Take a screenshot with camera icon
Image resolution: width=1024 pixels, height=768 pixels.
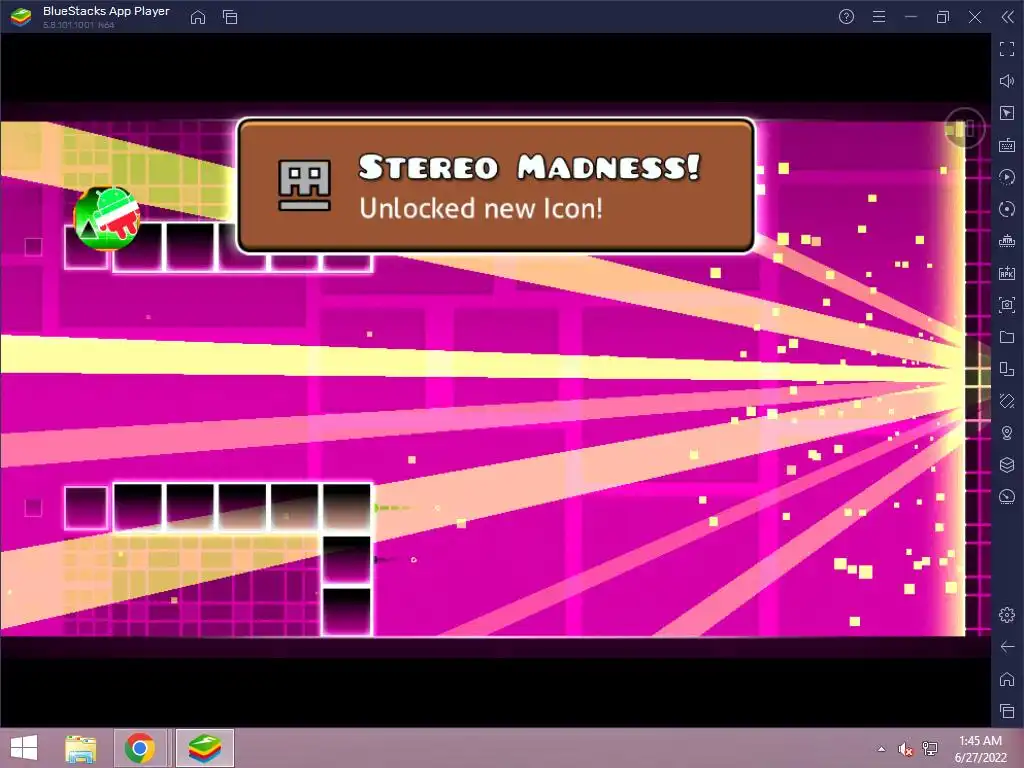(1007, 305)
